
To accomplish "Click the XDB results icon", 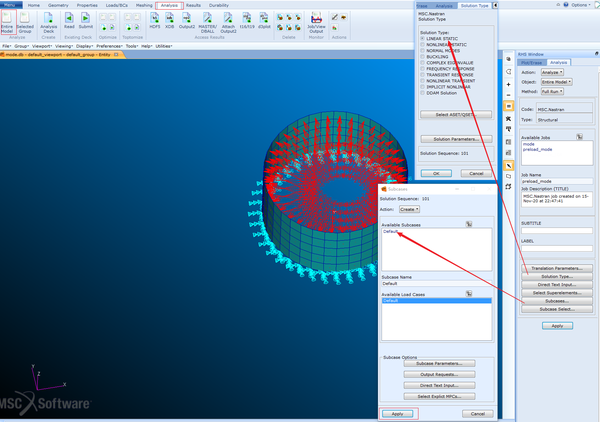I will click(170, 21).
